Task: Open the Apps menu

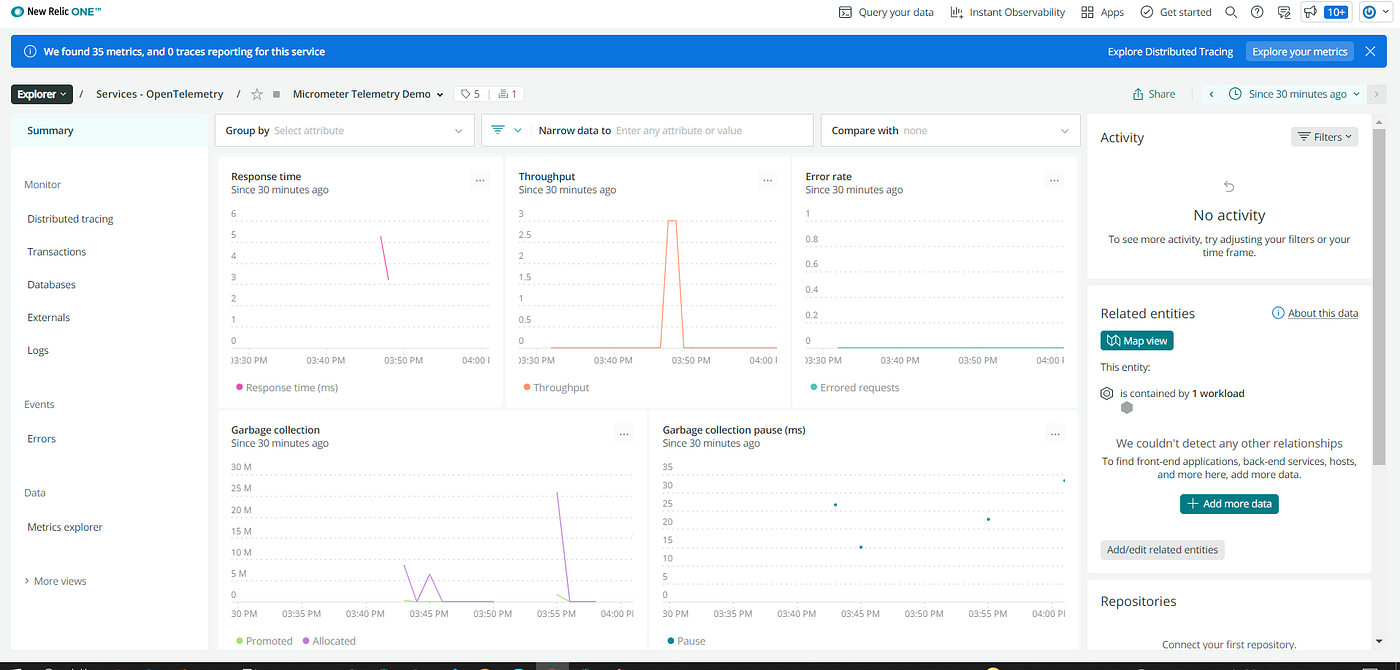Action: pyautogui.click(x=1102, y=12)
